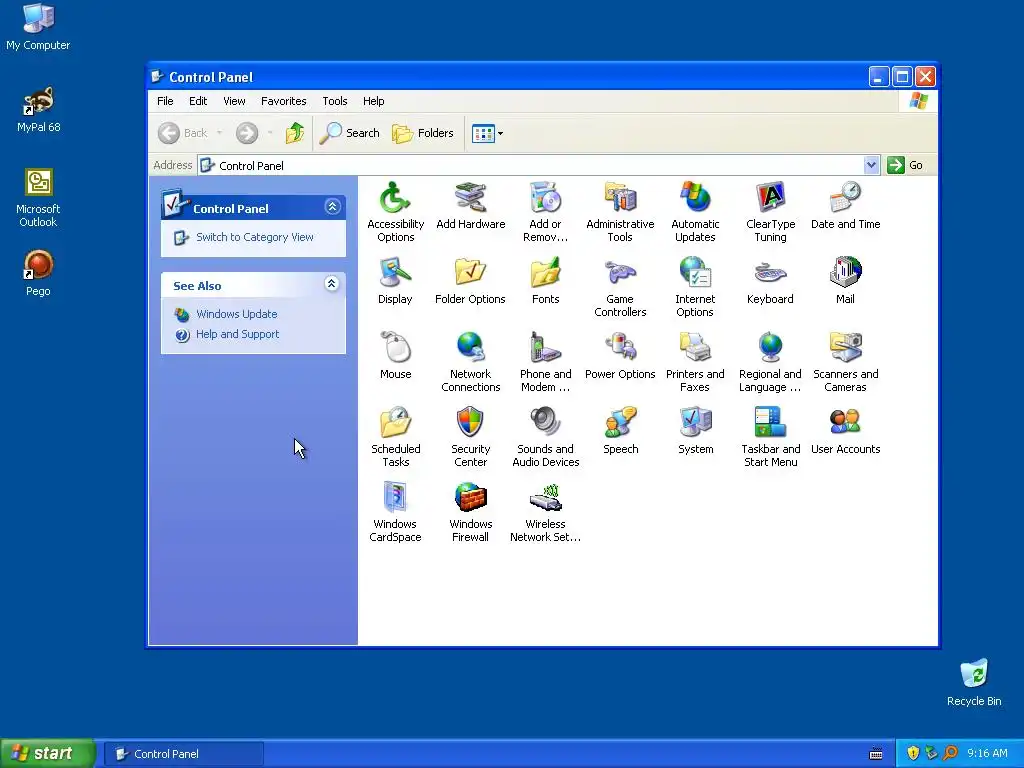
Task: Select the Automatic Updates icon
Action: [695, 198]
